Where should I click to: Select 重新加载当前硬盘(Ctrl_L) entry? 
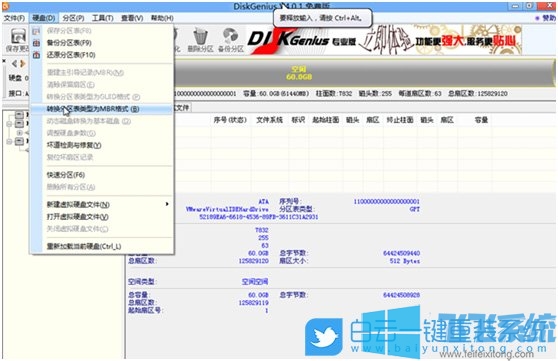click(84, 246)
